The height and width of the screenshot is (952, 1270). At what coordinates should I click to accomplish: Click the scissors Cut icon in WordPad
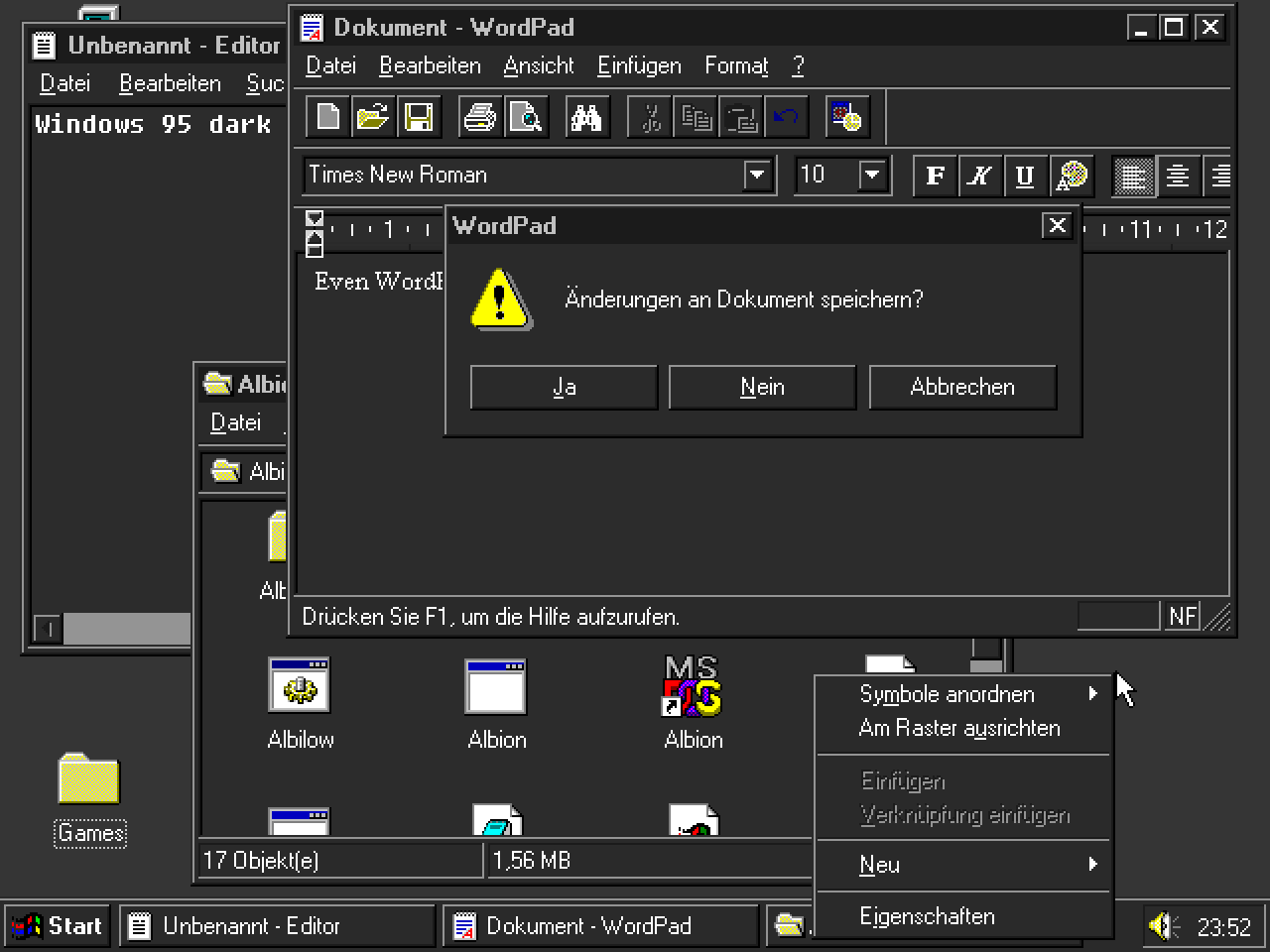[650, 117]
